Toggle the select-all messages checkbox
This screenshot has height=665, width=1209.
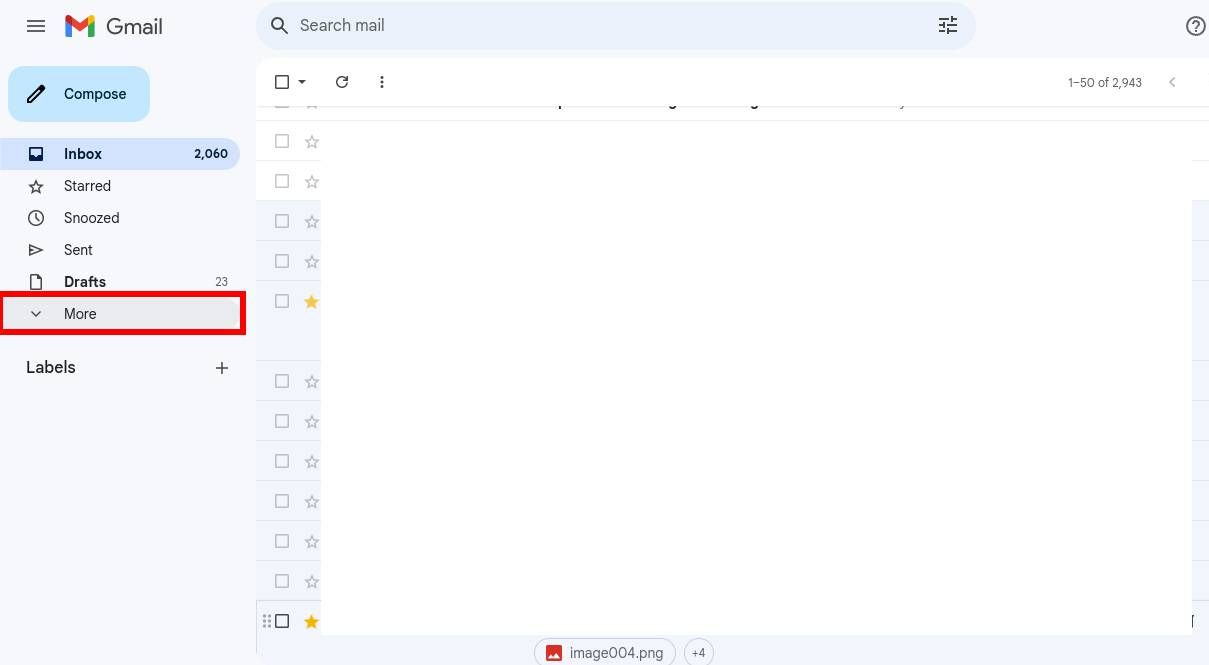click(x=281, y=81)
